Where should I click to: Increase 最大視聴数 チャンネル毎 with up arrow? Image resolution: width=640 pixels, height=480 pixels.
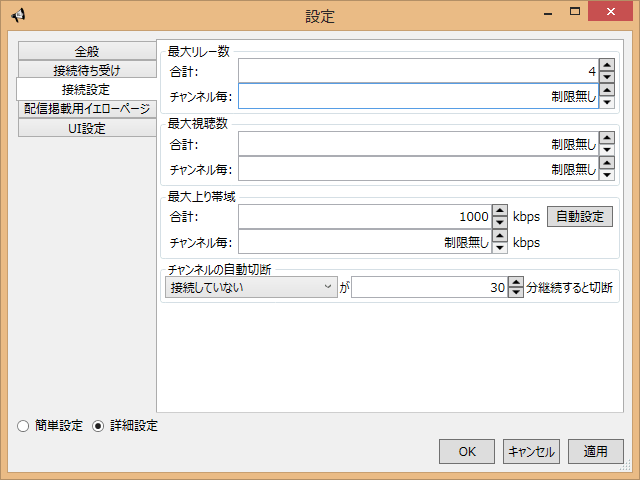point(607,163)
